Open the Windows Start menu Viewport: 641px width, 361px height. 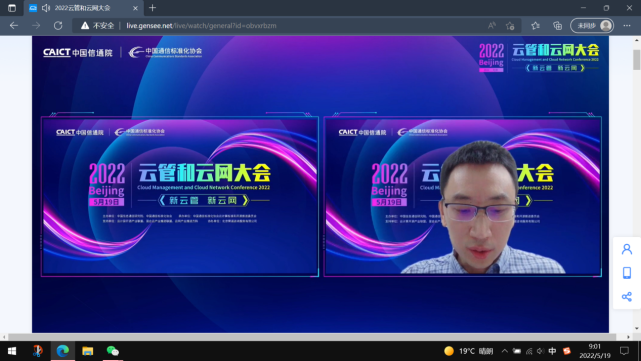point(12,351)
